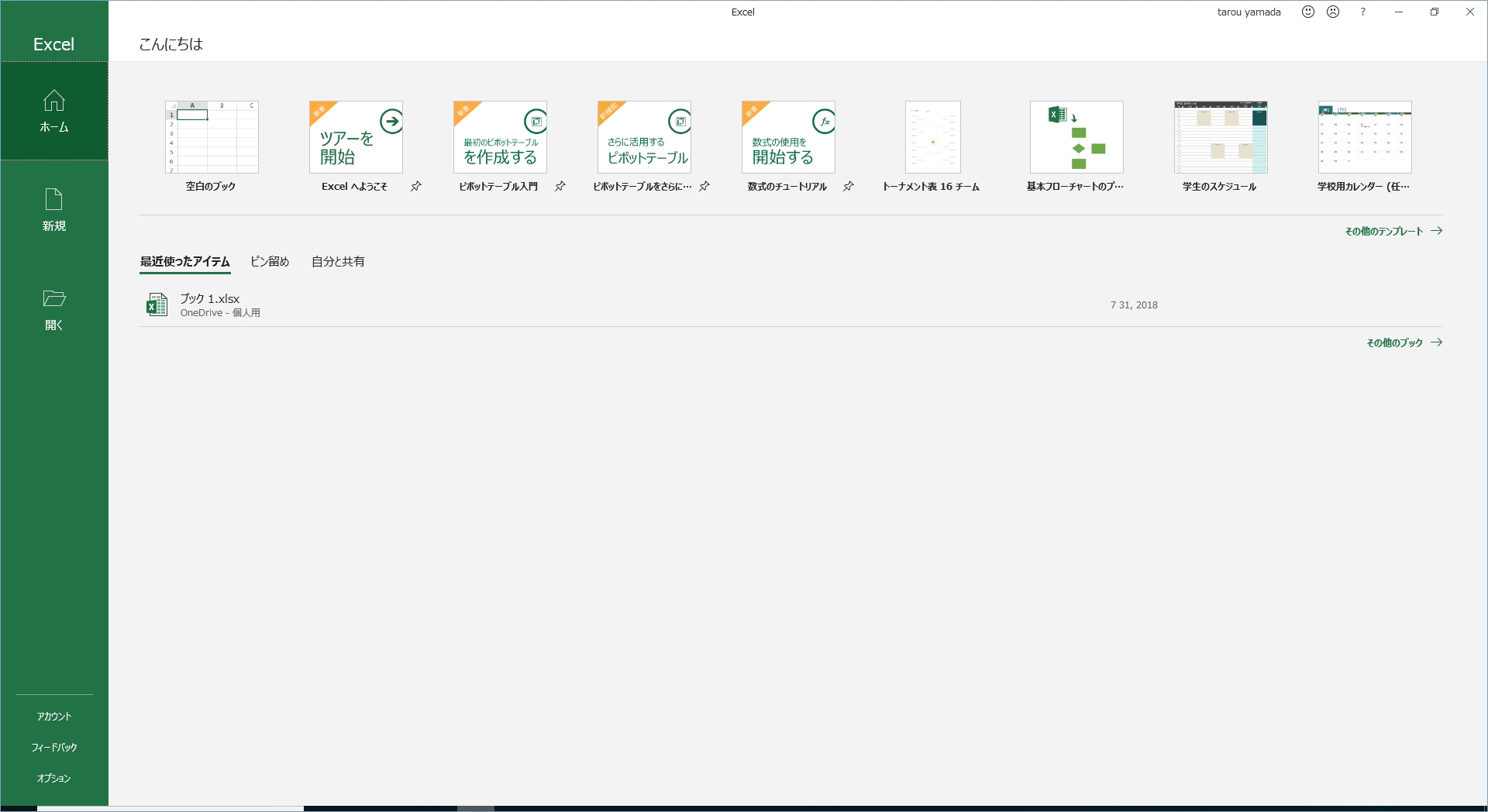
Task: Open オプション menu item
Action: point(54,779)
